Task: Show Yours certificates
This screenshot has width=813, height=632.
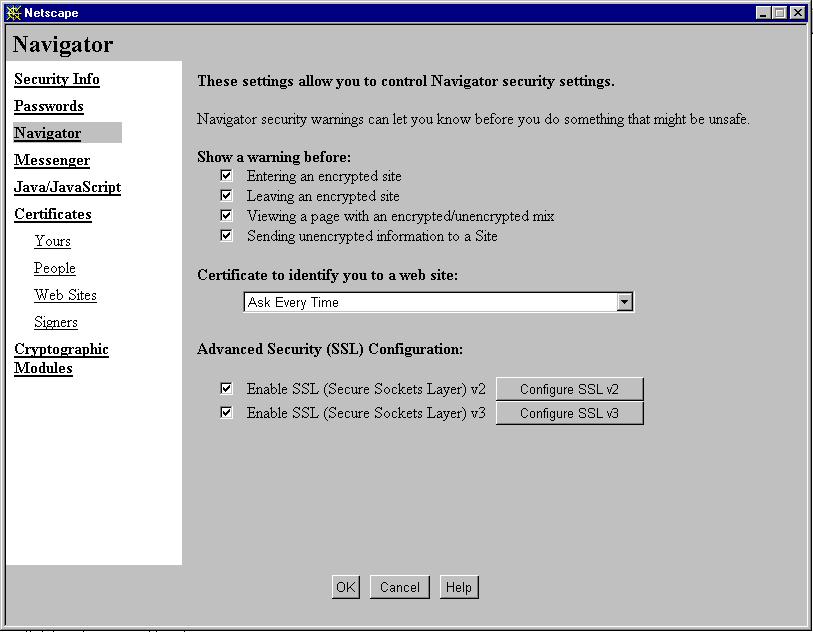Action: pyautogui.click(x=52, y=241)
